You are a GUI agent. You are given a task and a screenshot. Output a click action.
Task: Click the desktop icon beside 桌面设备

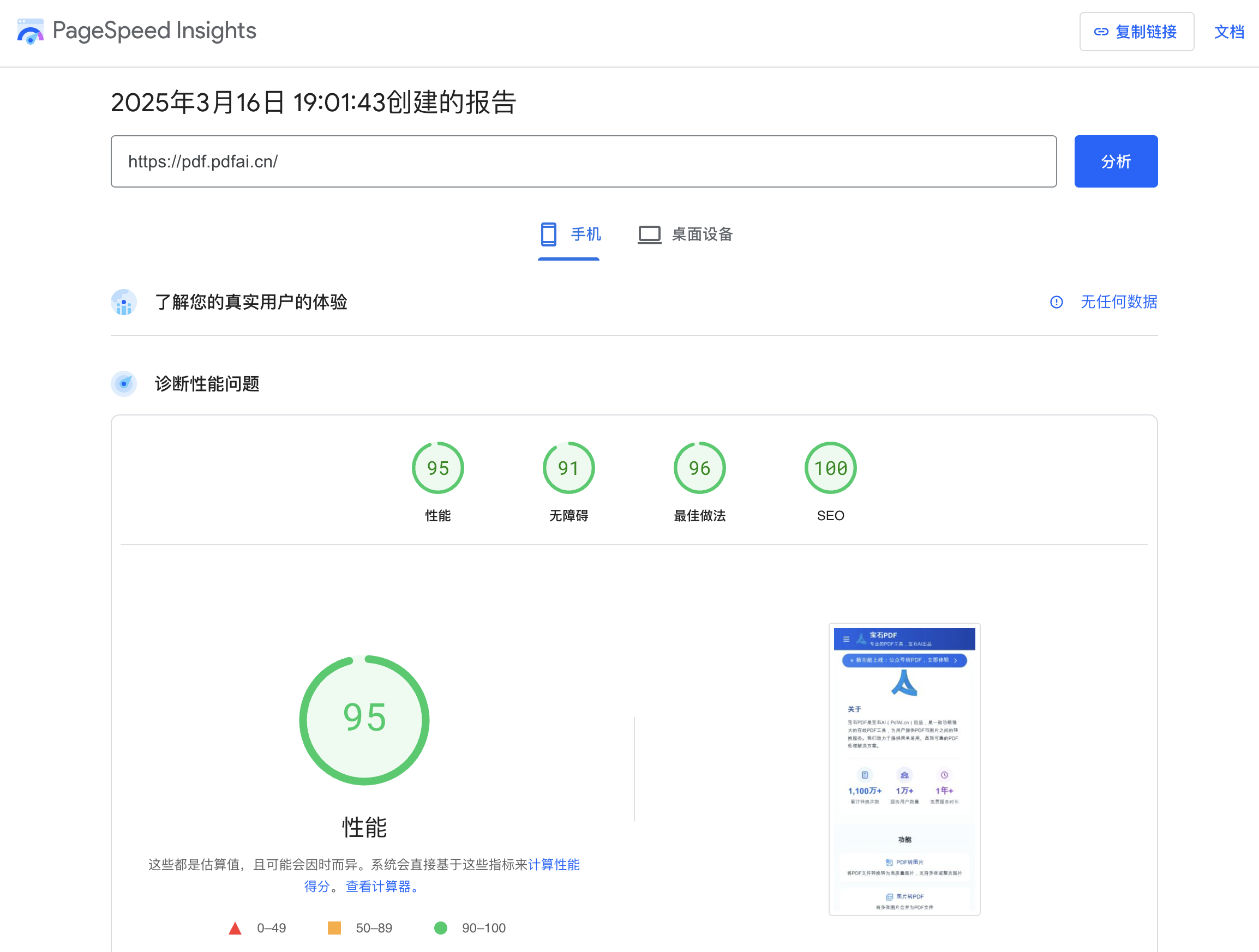(x=649, y=234)
